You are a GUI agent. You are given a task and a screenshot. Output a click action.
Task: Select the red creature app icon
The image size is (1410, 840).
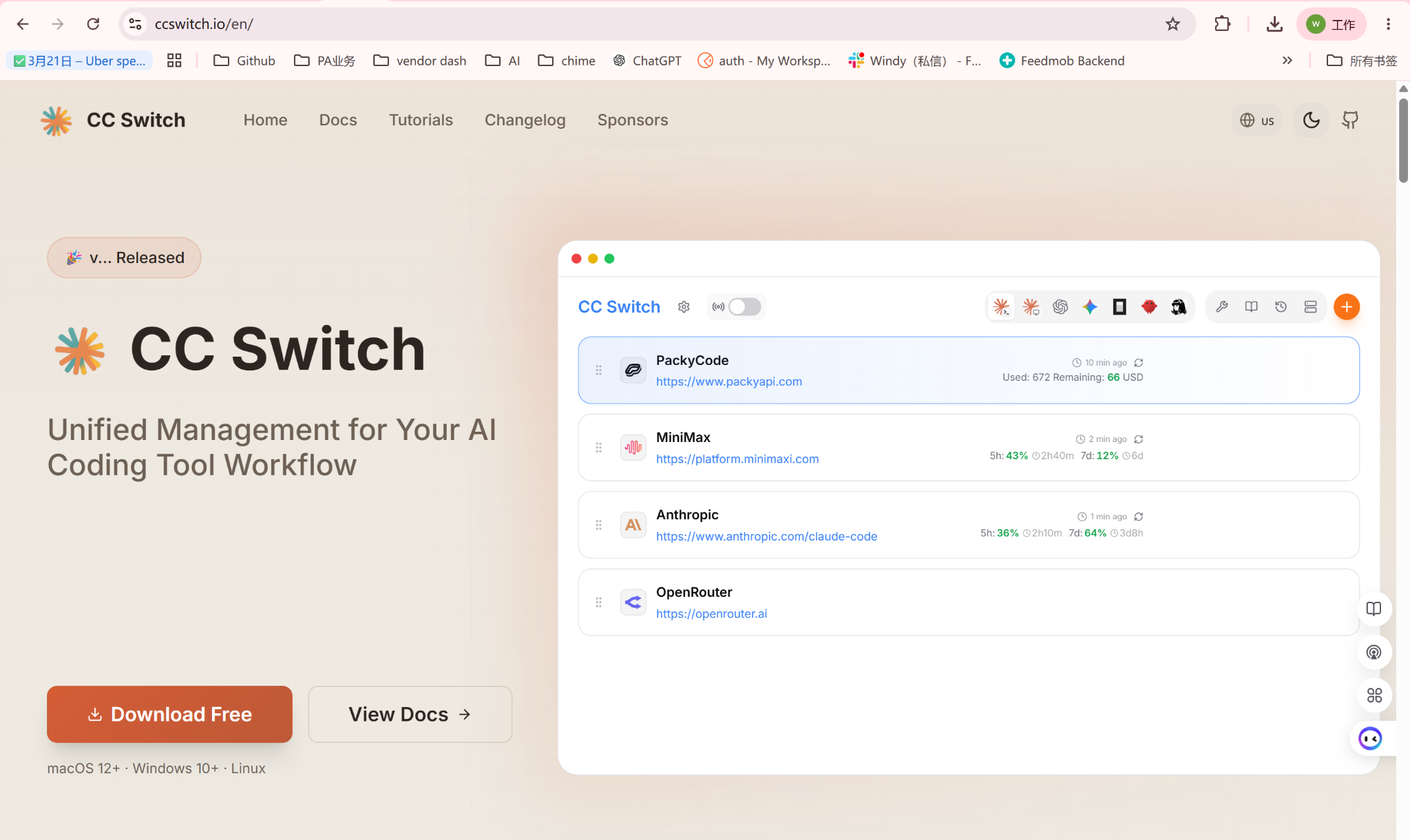tap(1149, 307)
